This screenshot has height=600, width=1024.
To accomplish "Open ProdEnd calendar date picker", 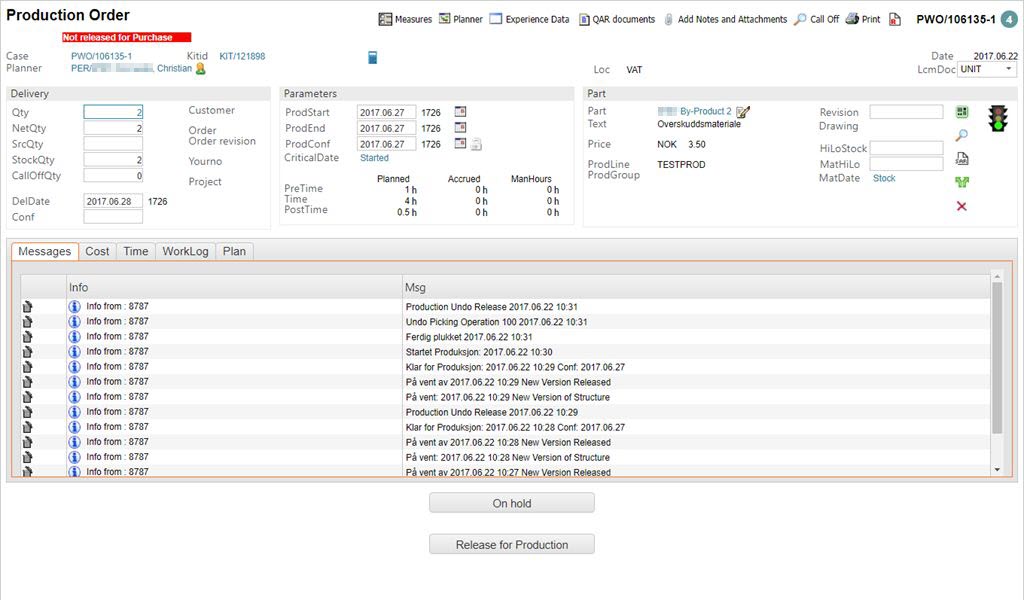I will [460, 128].
